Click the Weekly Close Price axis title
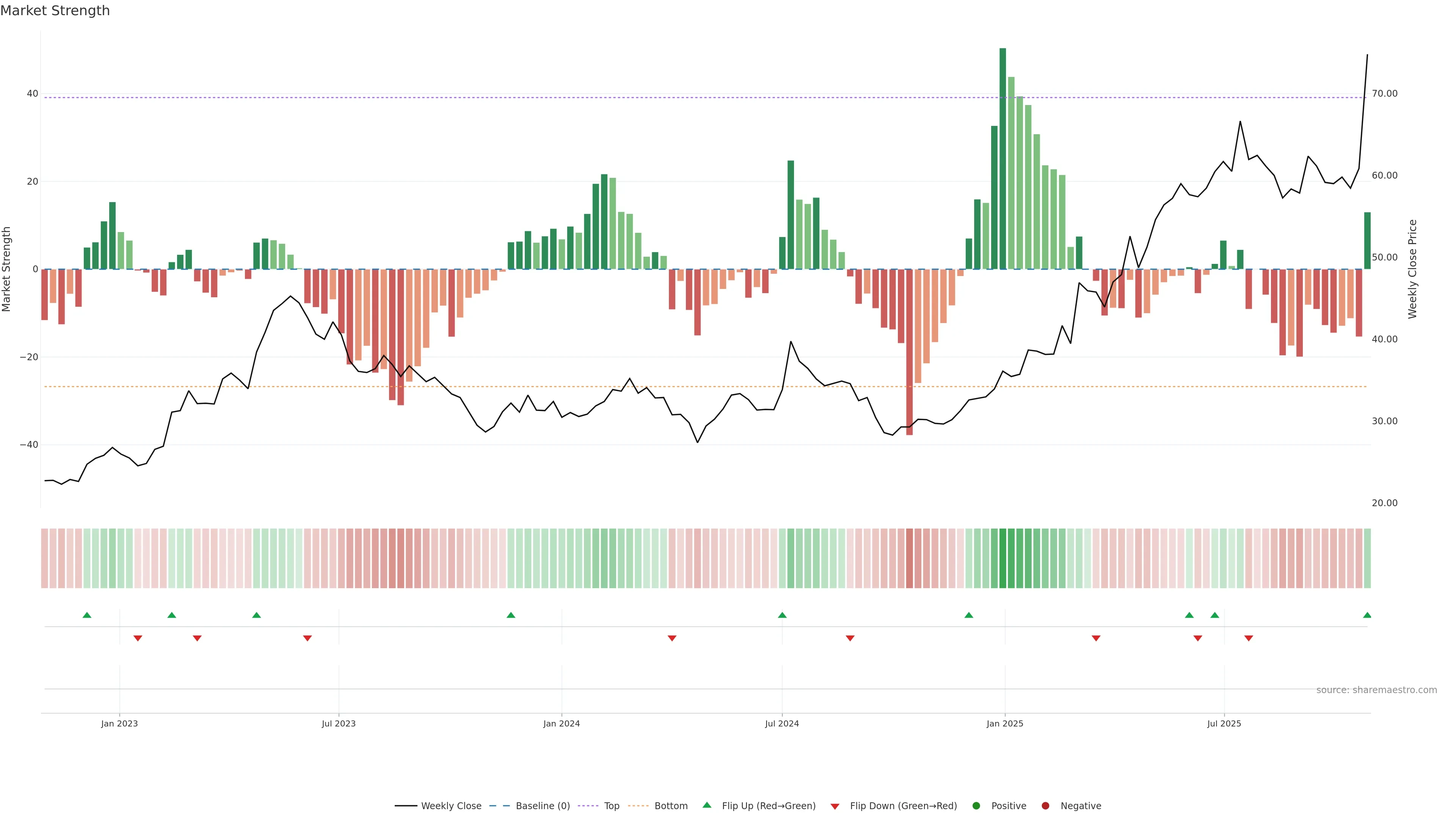Image resolution: width=1456 pixels, height=819 pixels. [1412, 269]
